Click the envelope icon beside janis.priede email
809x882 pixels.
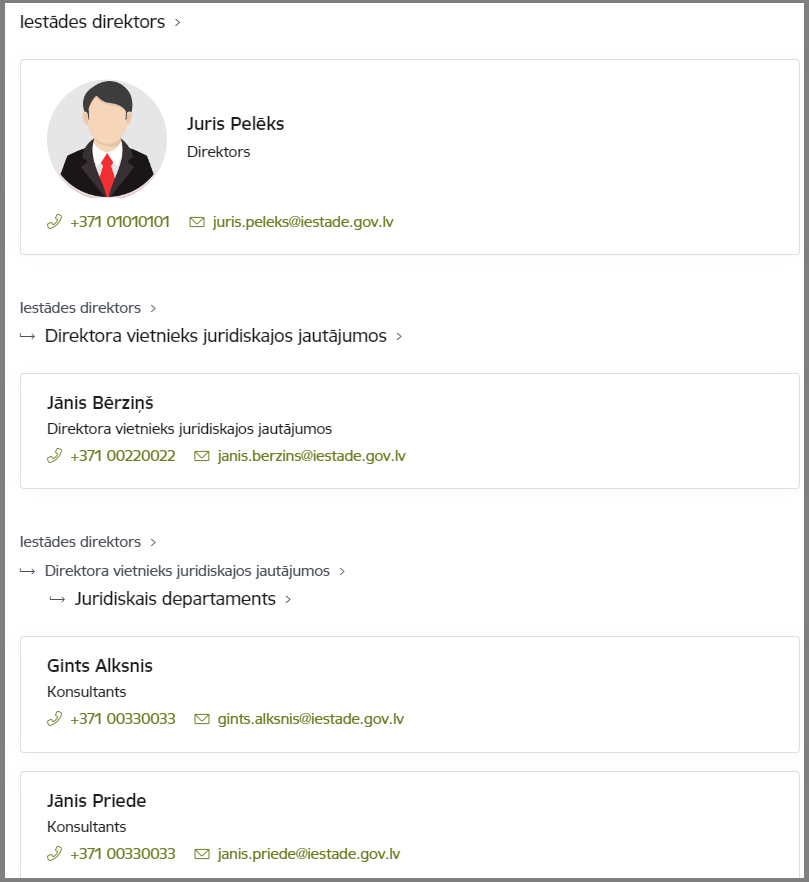pos(202,854)
